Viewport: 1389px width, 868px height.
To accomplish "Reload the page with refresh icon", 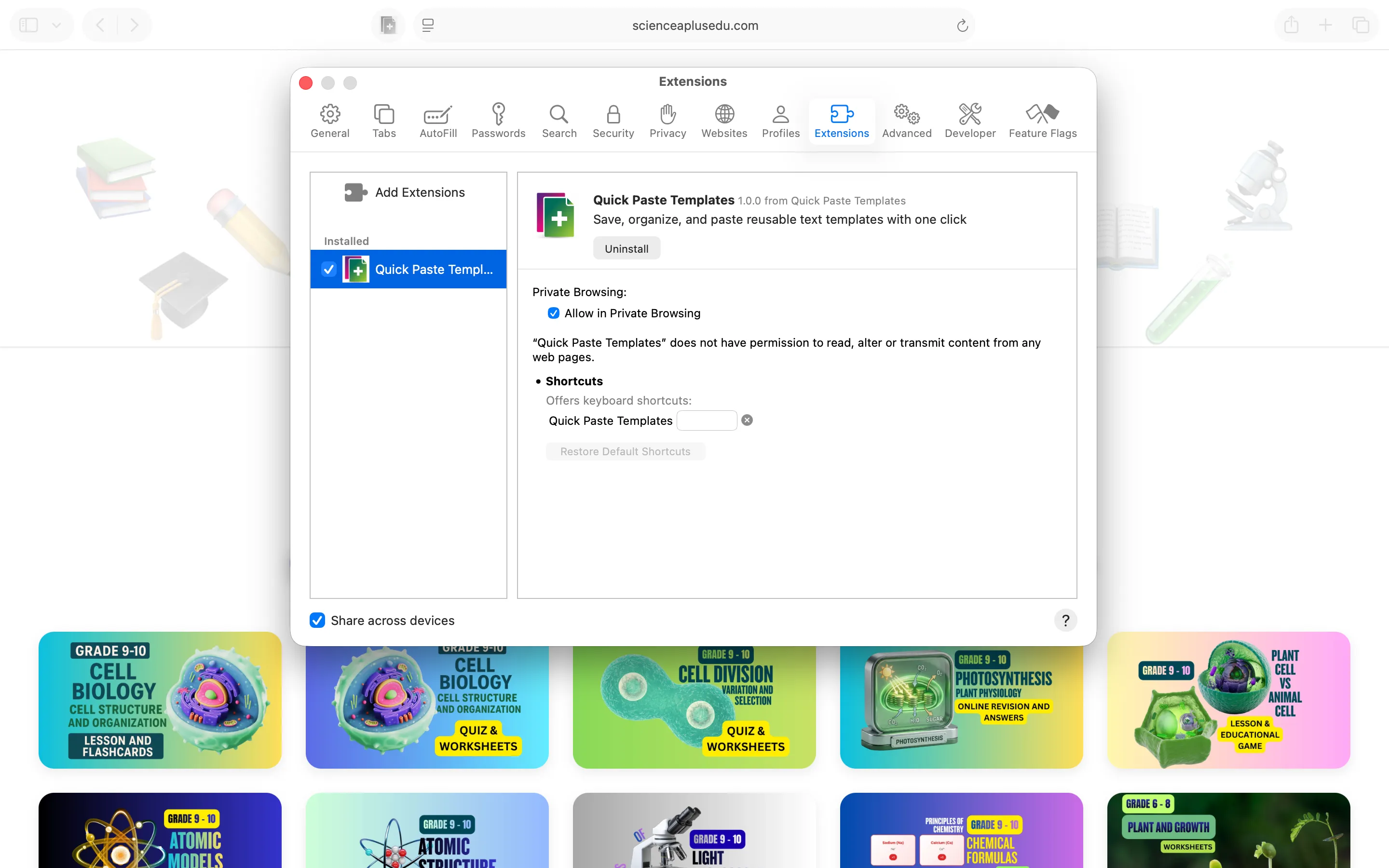I will coord(963,25).
